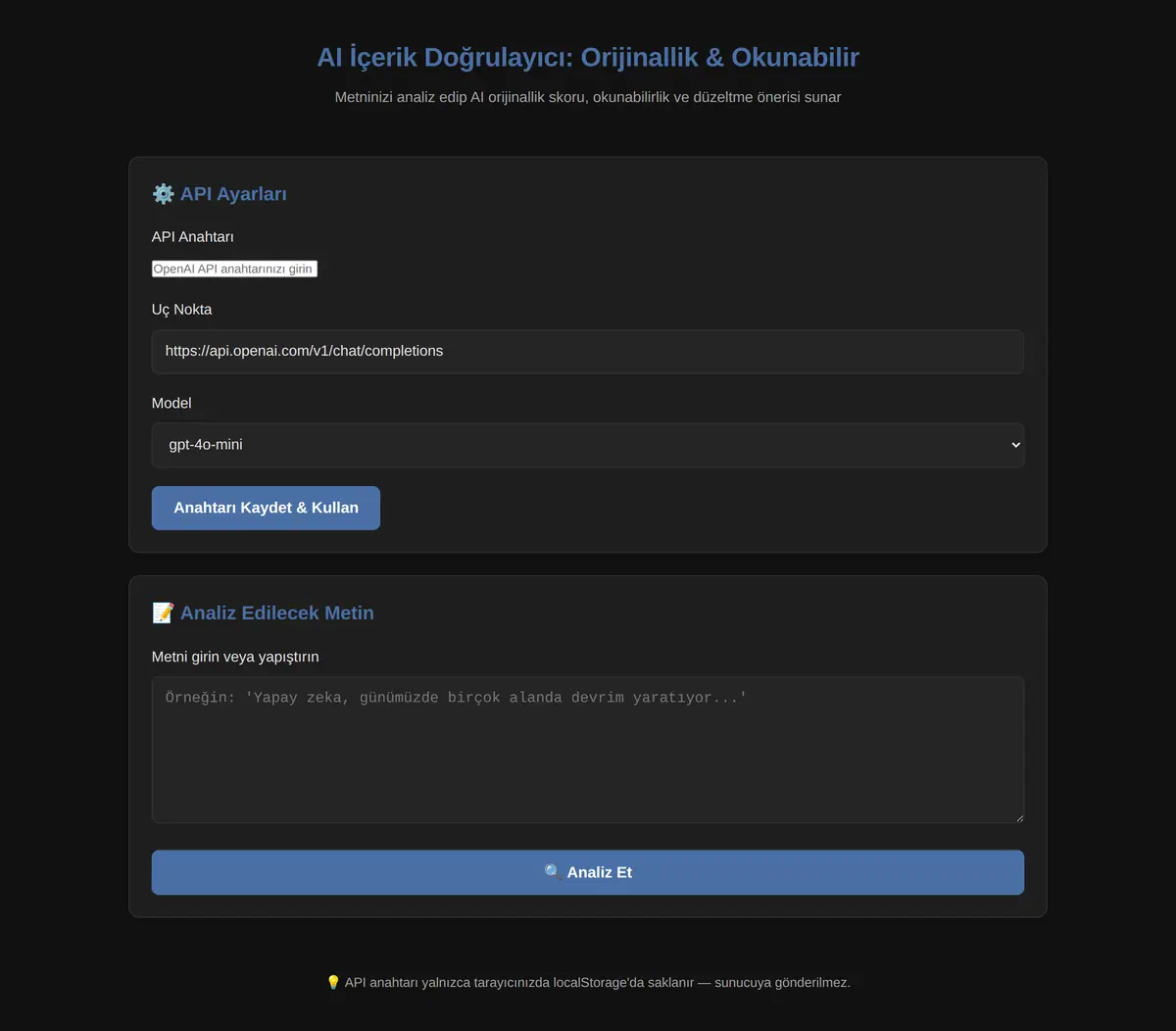The image size is (1176, 1031).
Task: Click the gear icon beside API Ayarları
Action: coord(163,194)
